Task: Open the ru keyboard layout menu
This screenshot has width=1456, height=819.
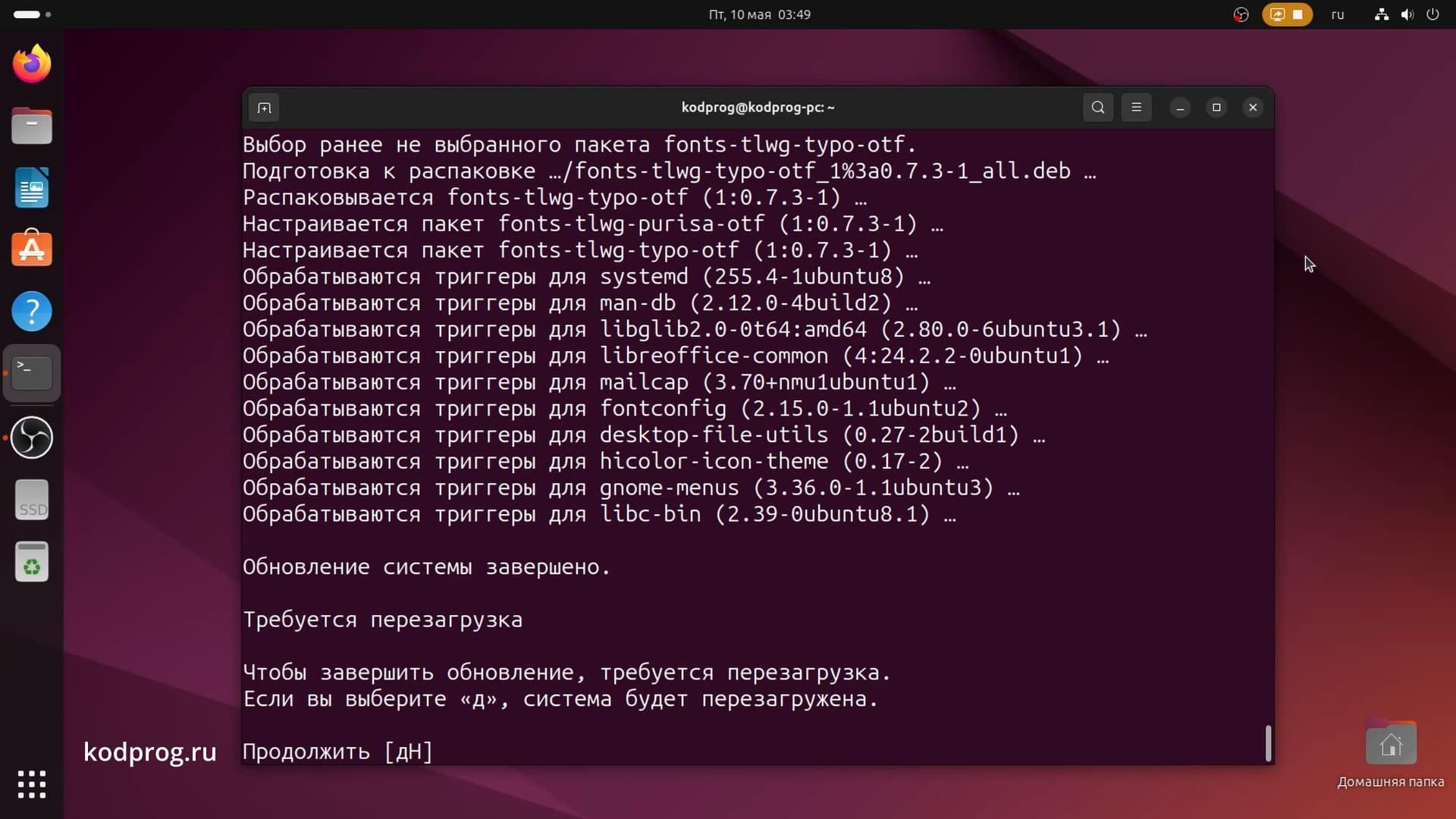Action: click(x=1338, y=14)
